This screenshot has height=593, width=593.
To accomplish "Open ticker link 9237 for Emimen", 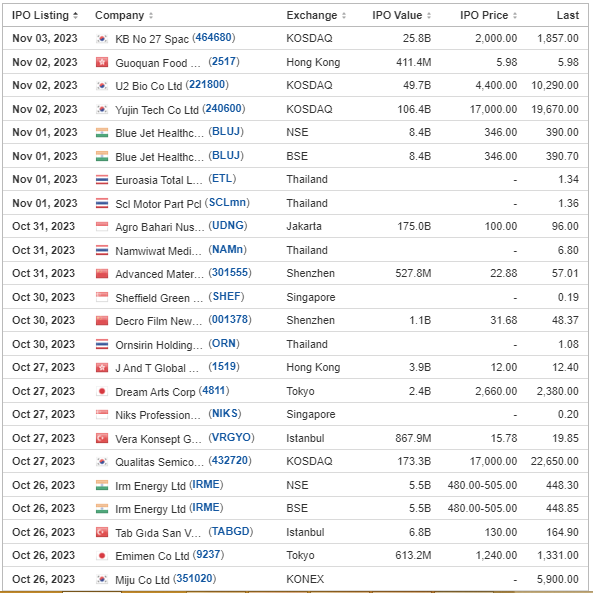I will (x=208, y=554).
